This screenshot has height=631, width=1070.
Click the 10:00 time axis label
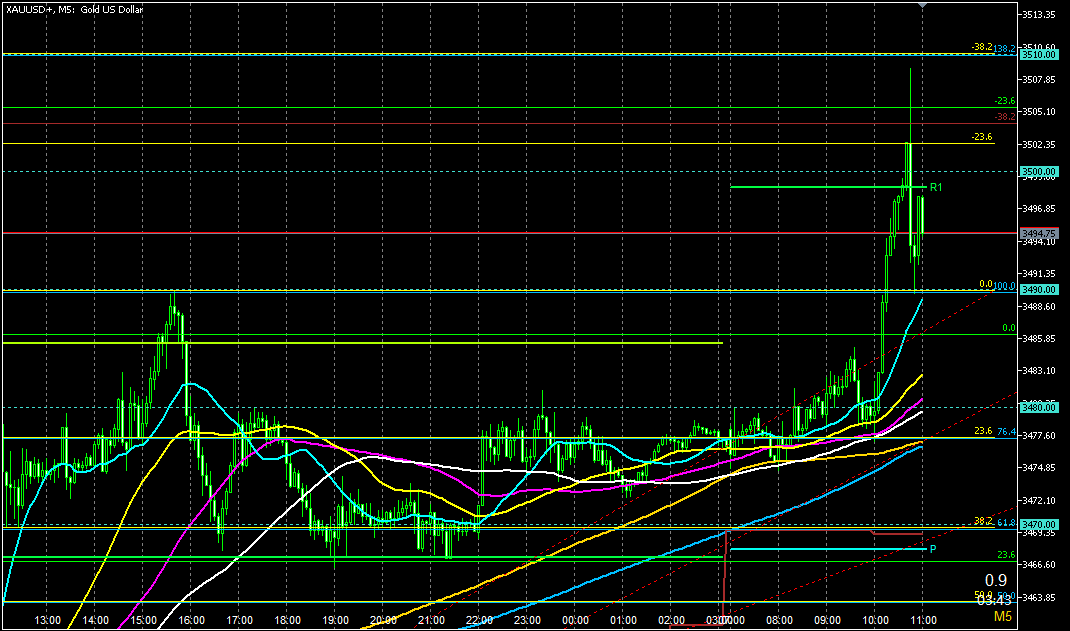pyautogui.click(x=876, y=620)
